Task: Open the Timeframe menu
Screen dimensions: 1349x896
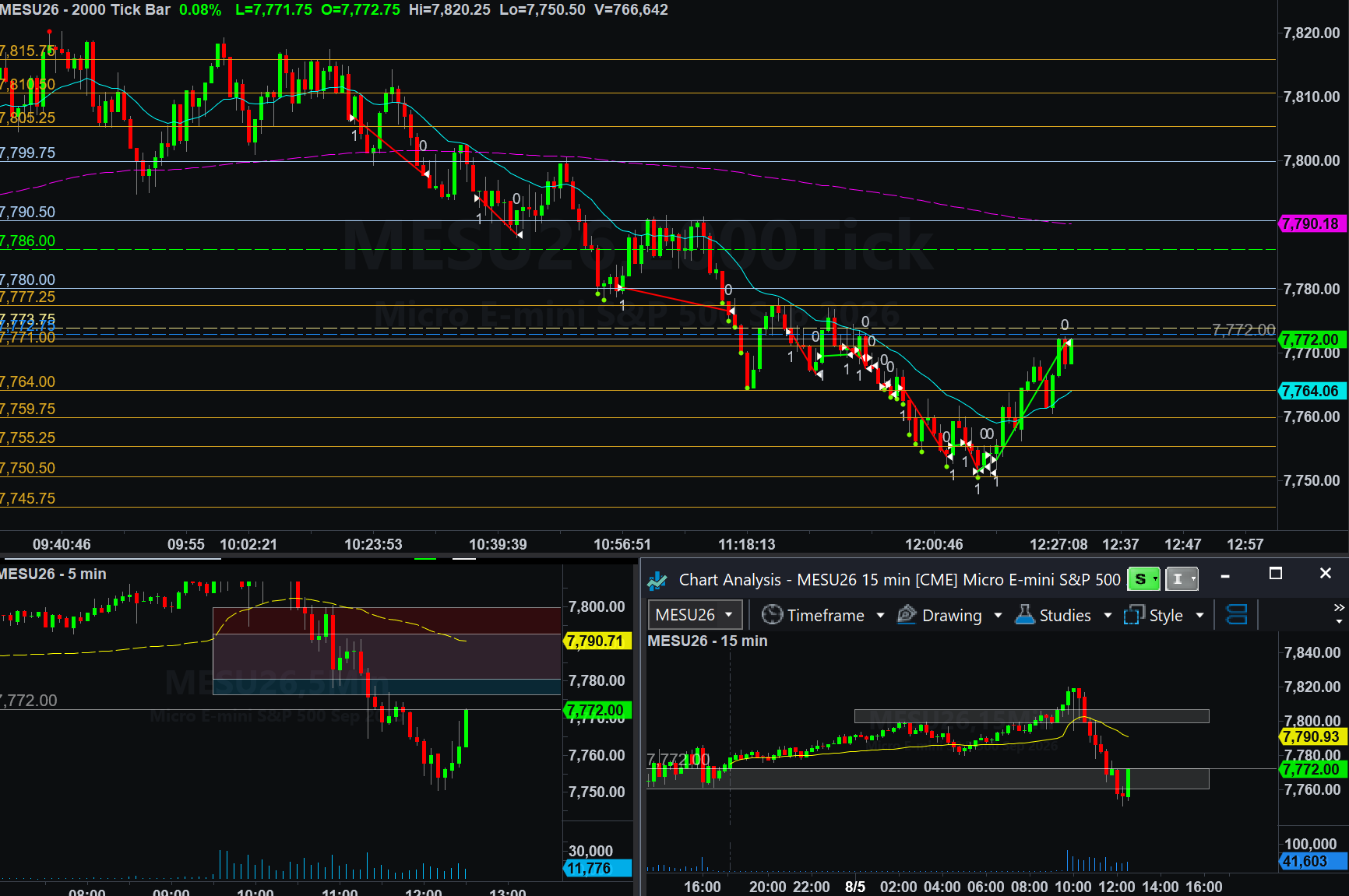Action: tap(825, 615)
